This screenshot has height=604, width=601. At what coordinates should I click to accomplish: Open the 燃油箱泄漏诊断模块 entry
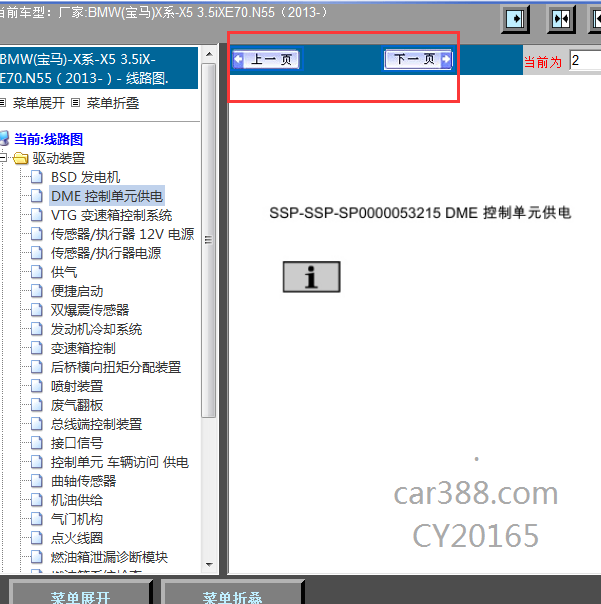109,557
